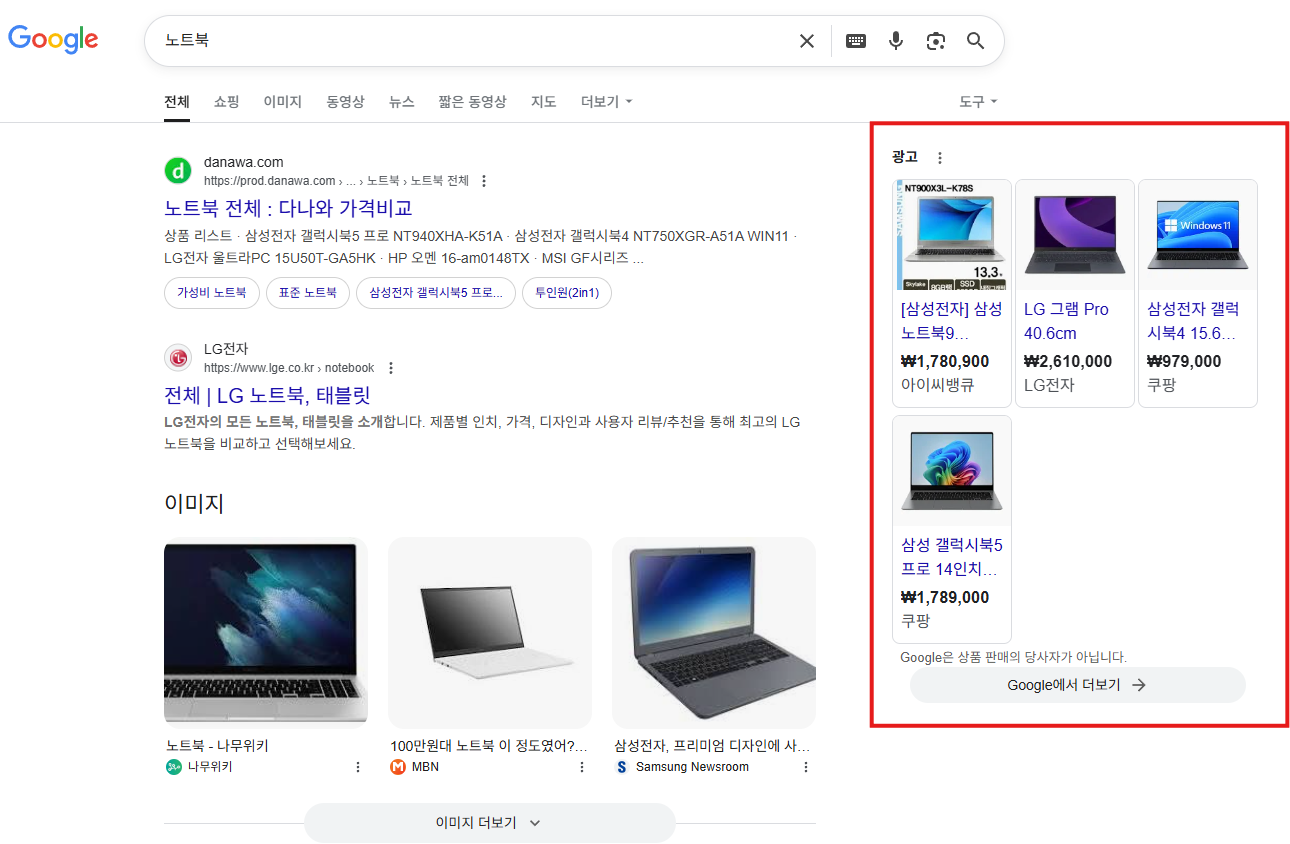
Task: Select the 가성비 노트북 chip
Action: tap(212, 293)
